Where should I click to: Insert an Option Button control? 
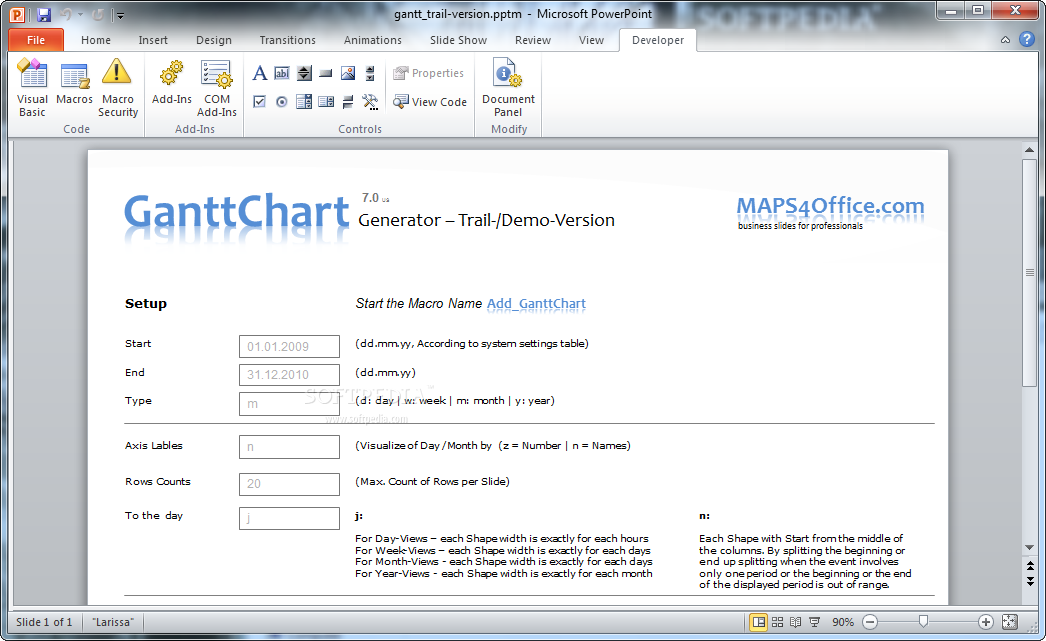[x=282, y=101]
